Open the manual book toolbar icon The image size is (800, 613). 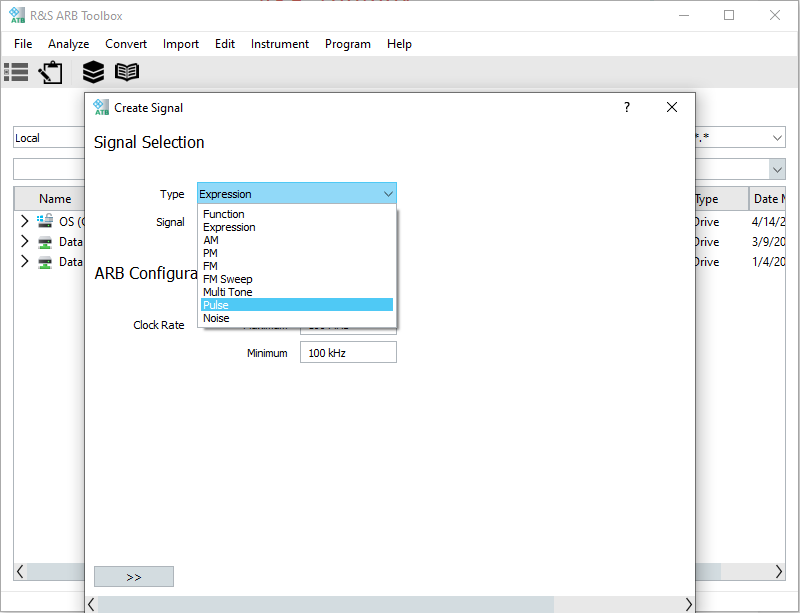tap(127, 72)
